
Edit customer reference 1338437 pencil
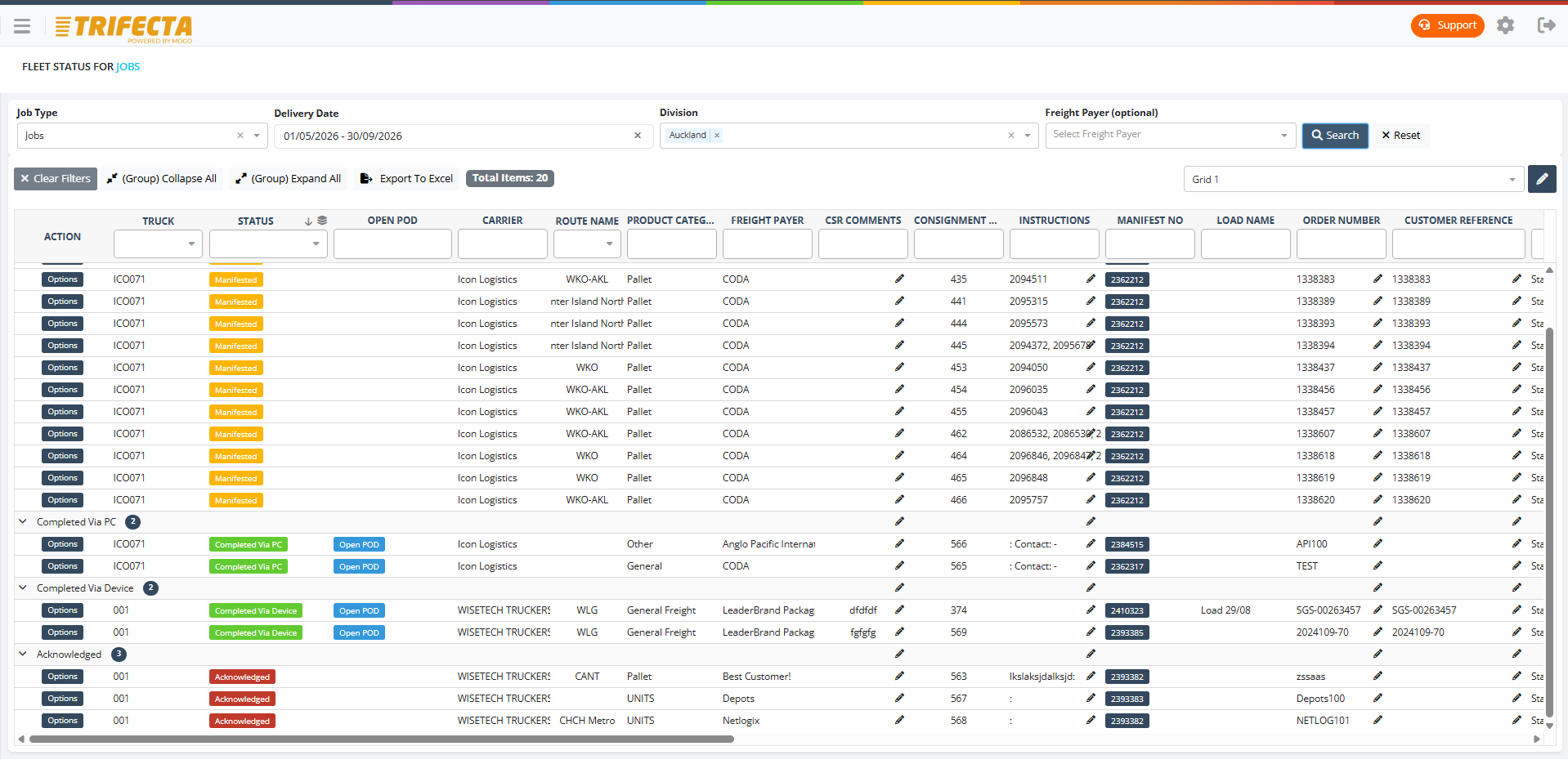click(1516, 367)
